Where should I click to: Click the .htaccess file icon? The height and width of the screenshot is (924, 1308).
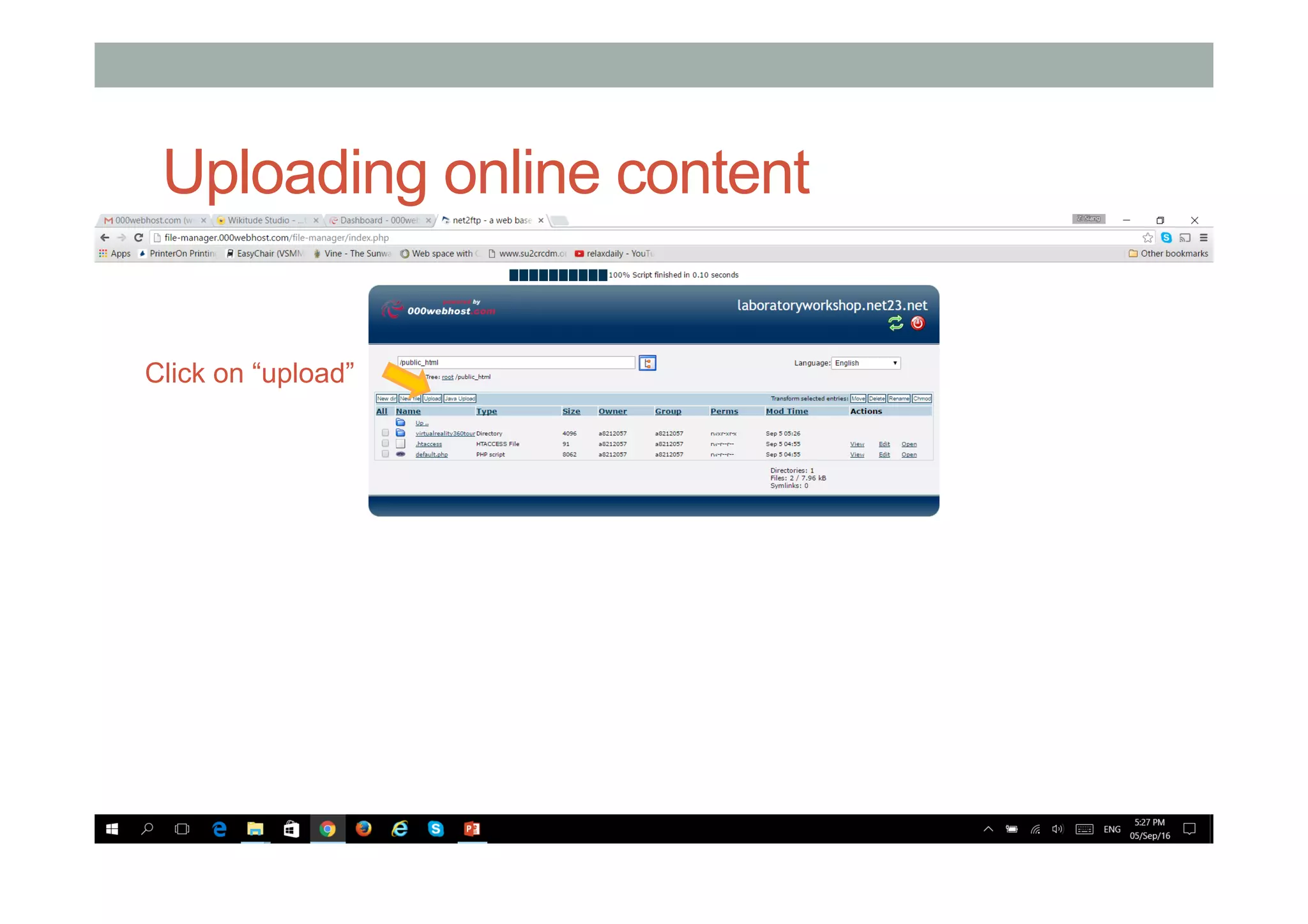pyautogui.click(x=400, y=444)
